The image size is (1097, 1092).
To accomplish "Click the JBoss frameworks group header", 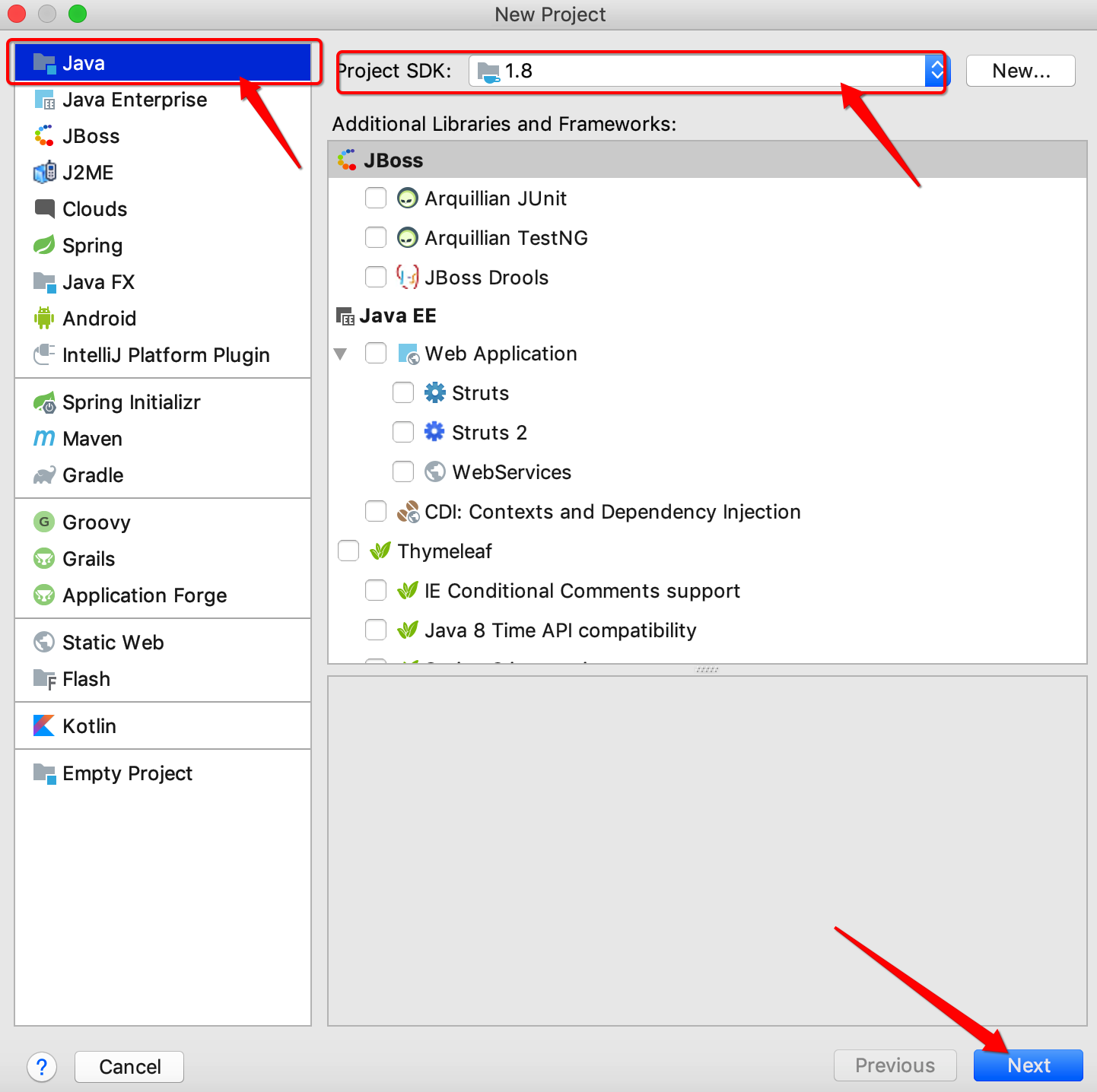I will point(707,160).
